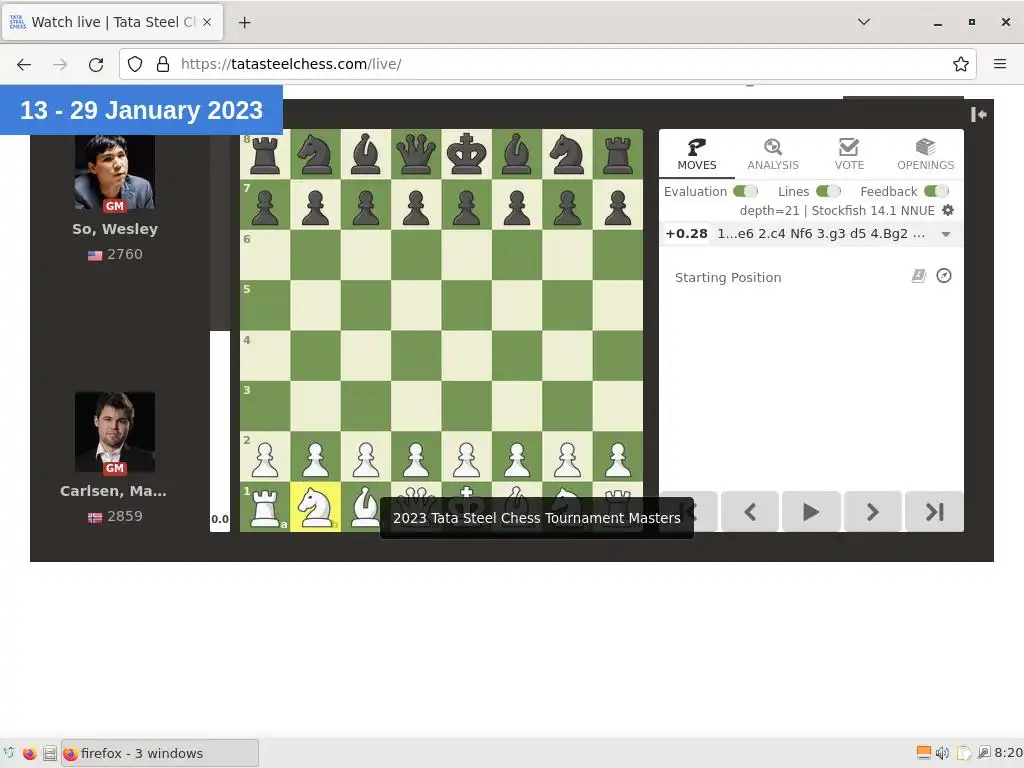The image size is (1024, 768).
Task: Click the 13 - 29 January 2023 banner
Action: [x=141, y=110]
